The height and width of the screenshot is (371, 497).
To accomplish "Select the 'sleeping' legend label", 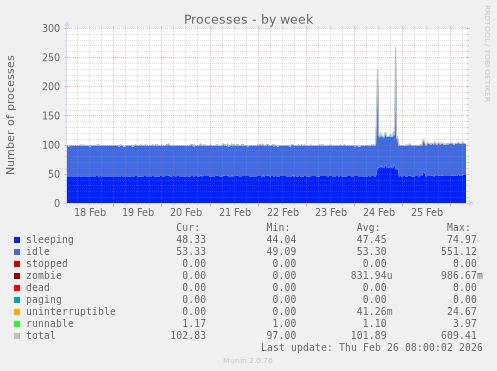I will (50, 240).
